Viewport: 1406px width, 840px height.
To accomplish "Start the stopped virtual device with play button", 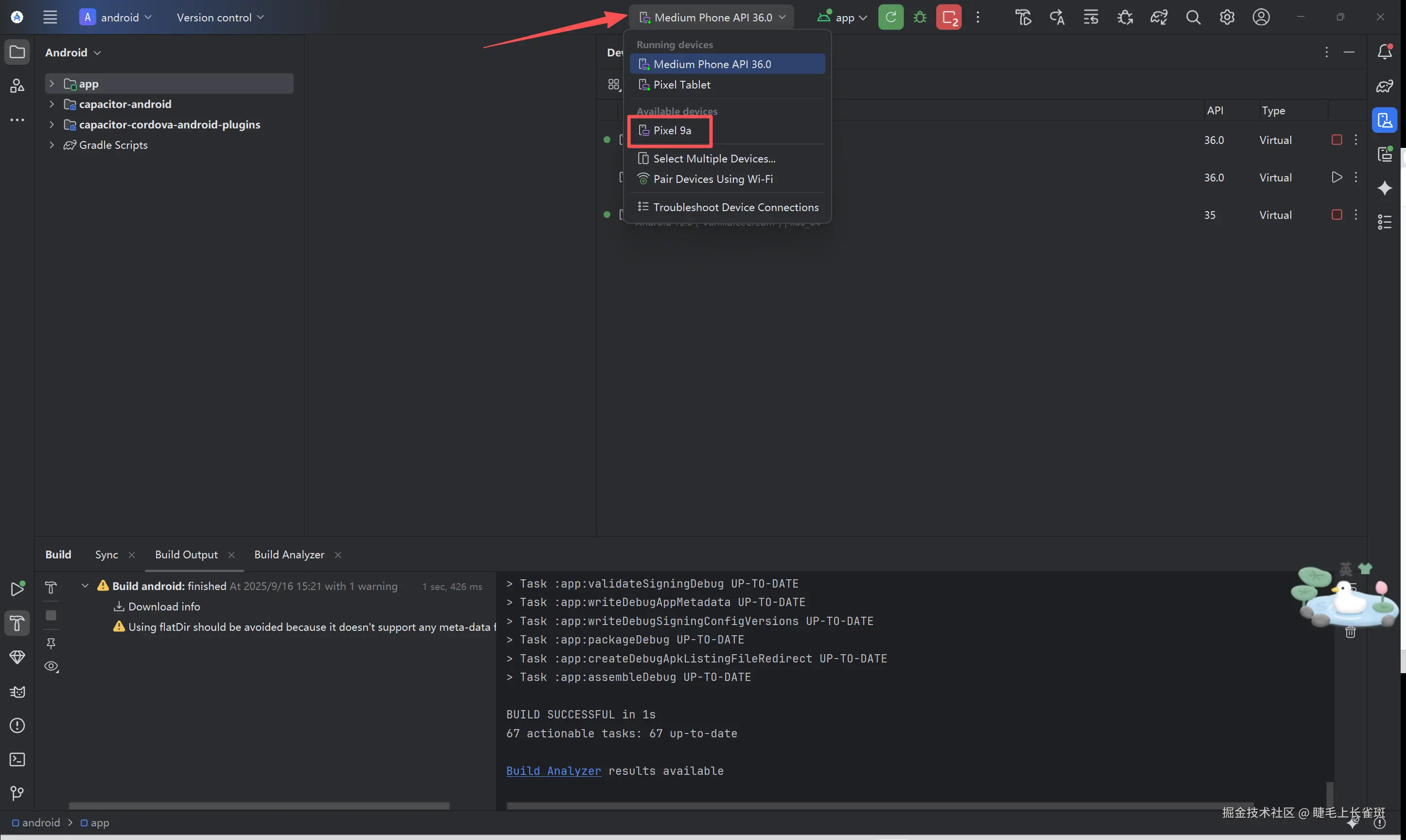I will [x=1336, y=177].
